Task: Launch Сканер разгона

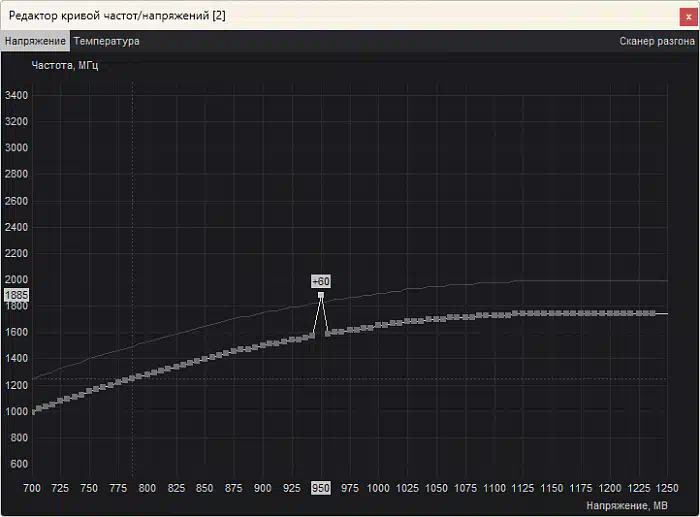Action: pyautogui.click(x=656, y=41)
